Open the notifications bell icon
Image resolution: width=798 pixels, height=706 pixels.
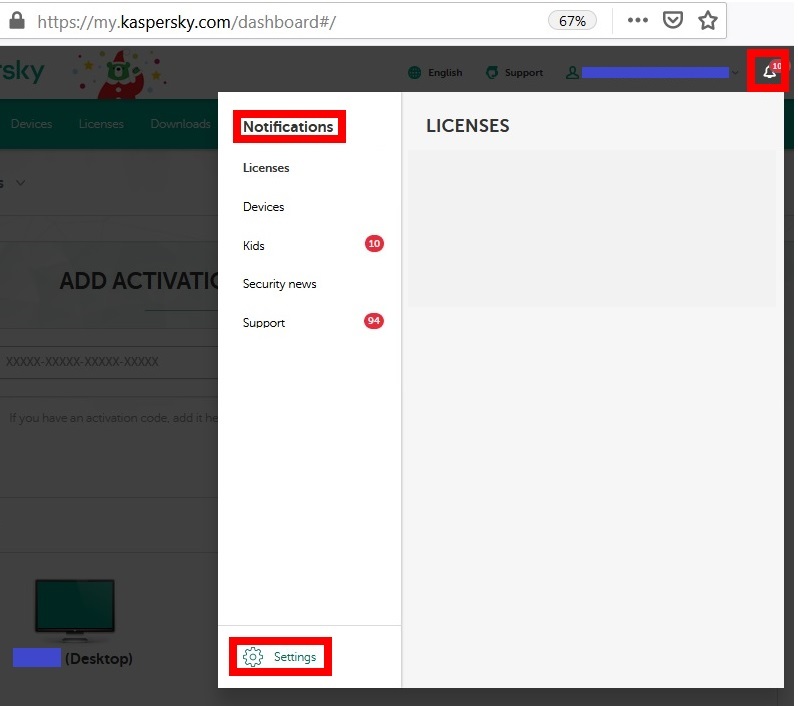tap(769, 72)
